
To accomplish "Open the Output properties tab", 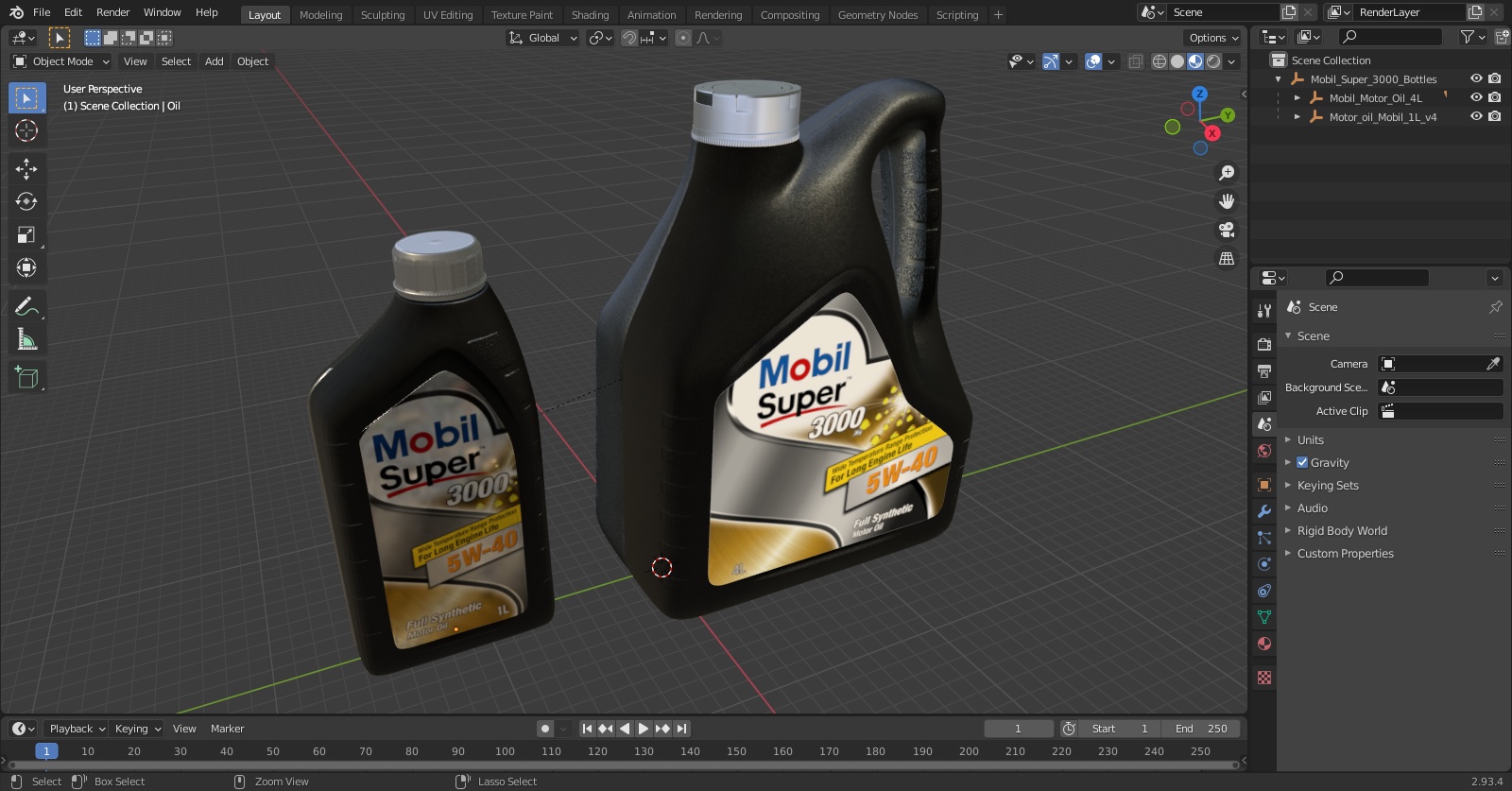I will click(1264, 370).
